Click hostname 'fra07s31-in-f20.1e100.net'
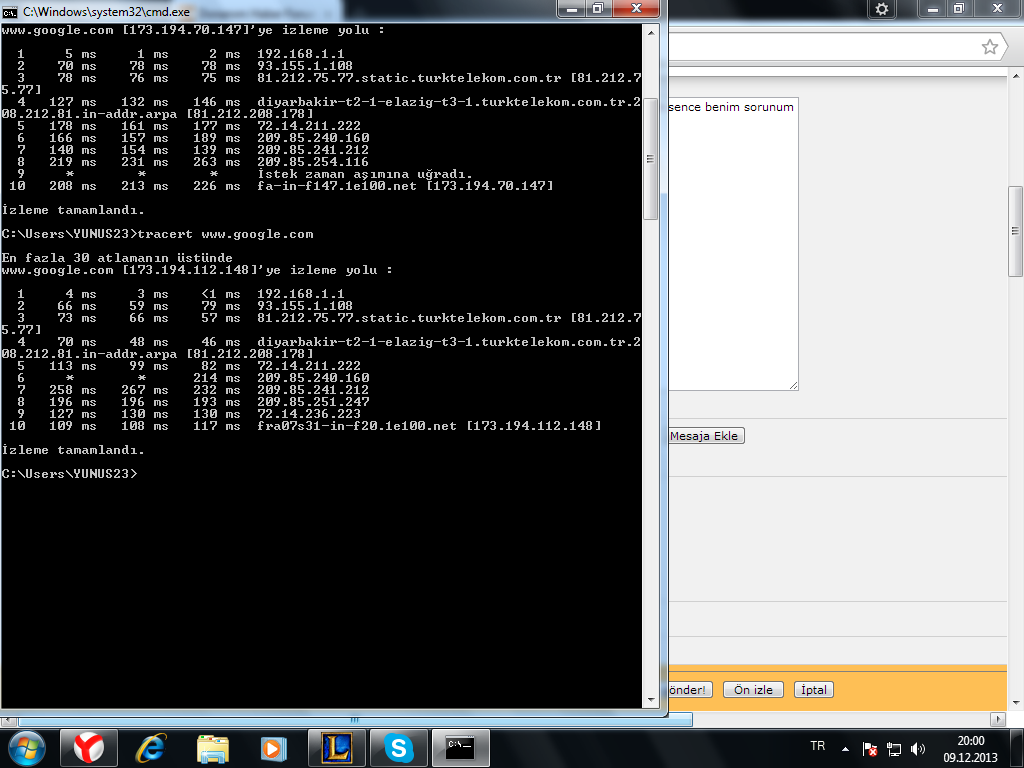1024x768 pixels. [357, 426]
